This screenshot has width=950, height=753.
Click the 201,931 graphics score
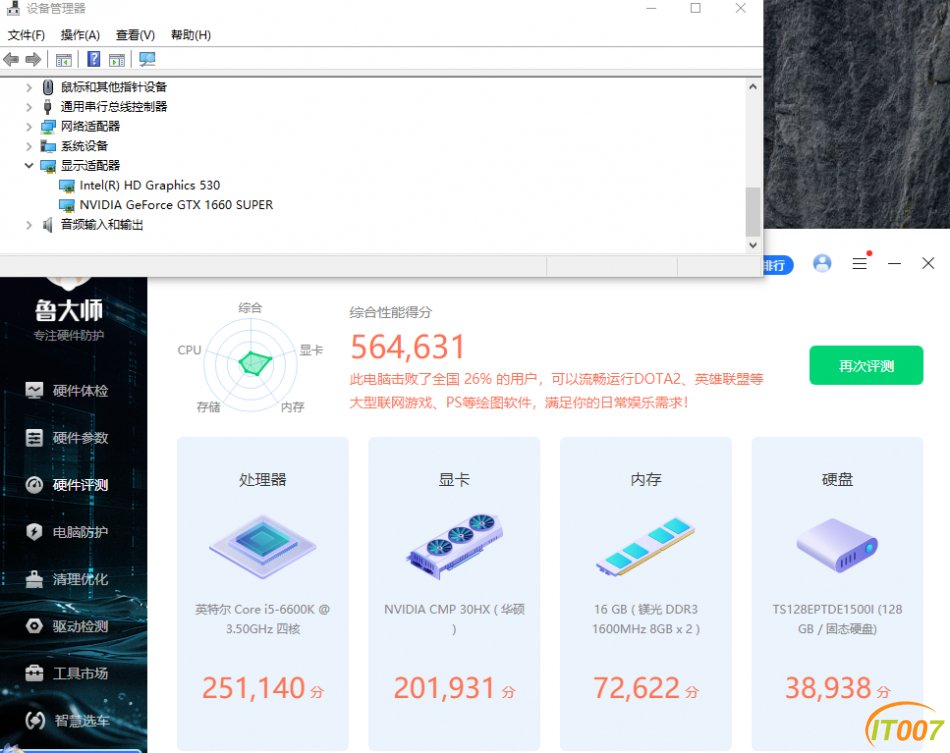point(445,688)
